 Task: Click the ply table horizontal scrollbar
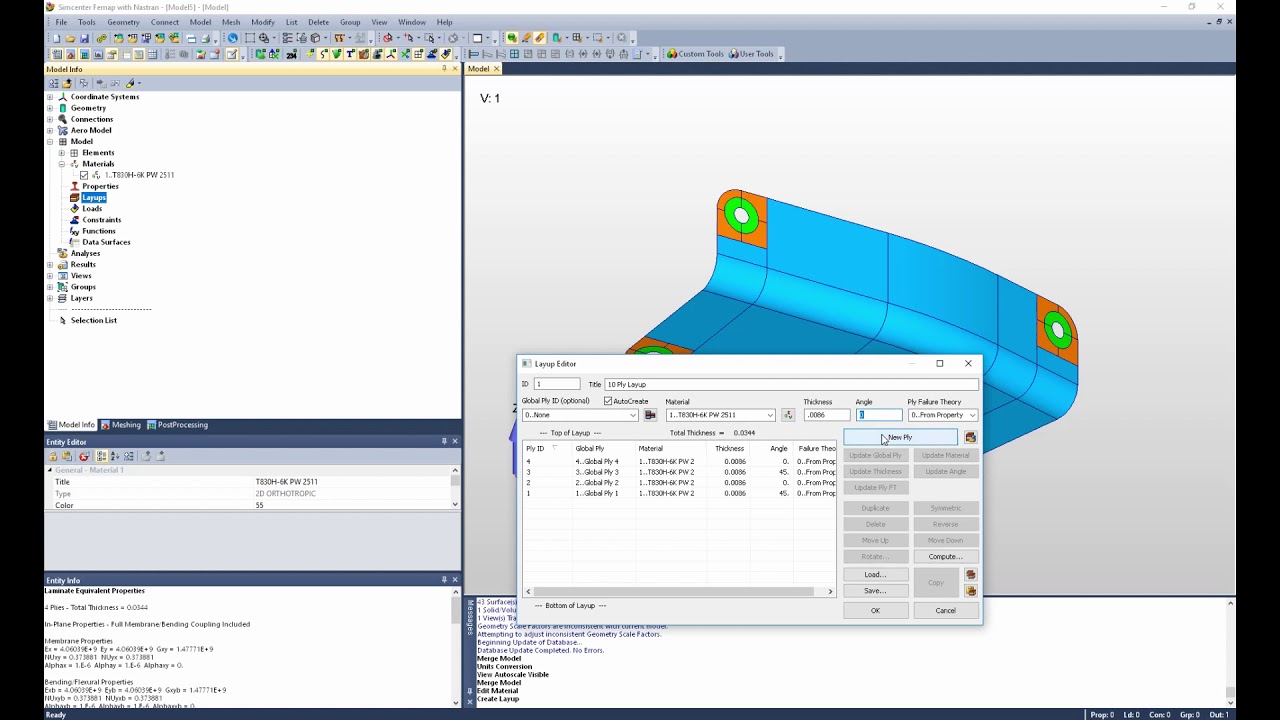679,592
